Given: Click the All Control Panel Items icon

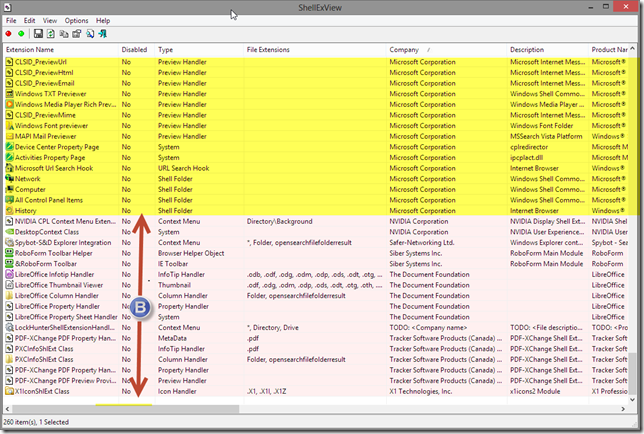Looking at the screenshot, I should 9,200.
